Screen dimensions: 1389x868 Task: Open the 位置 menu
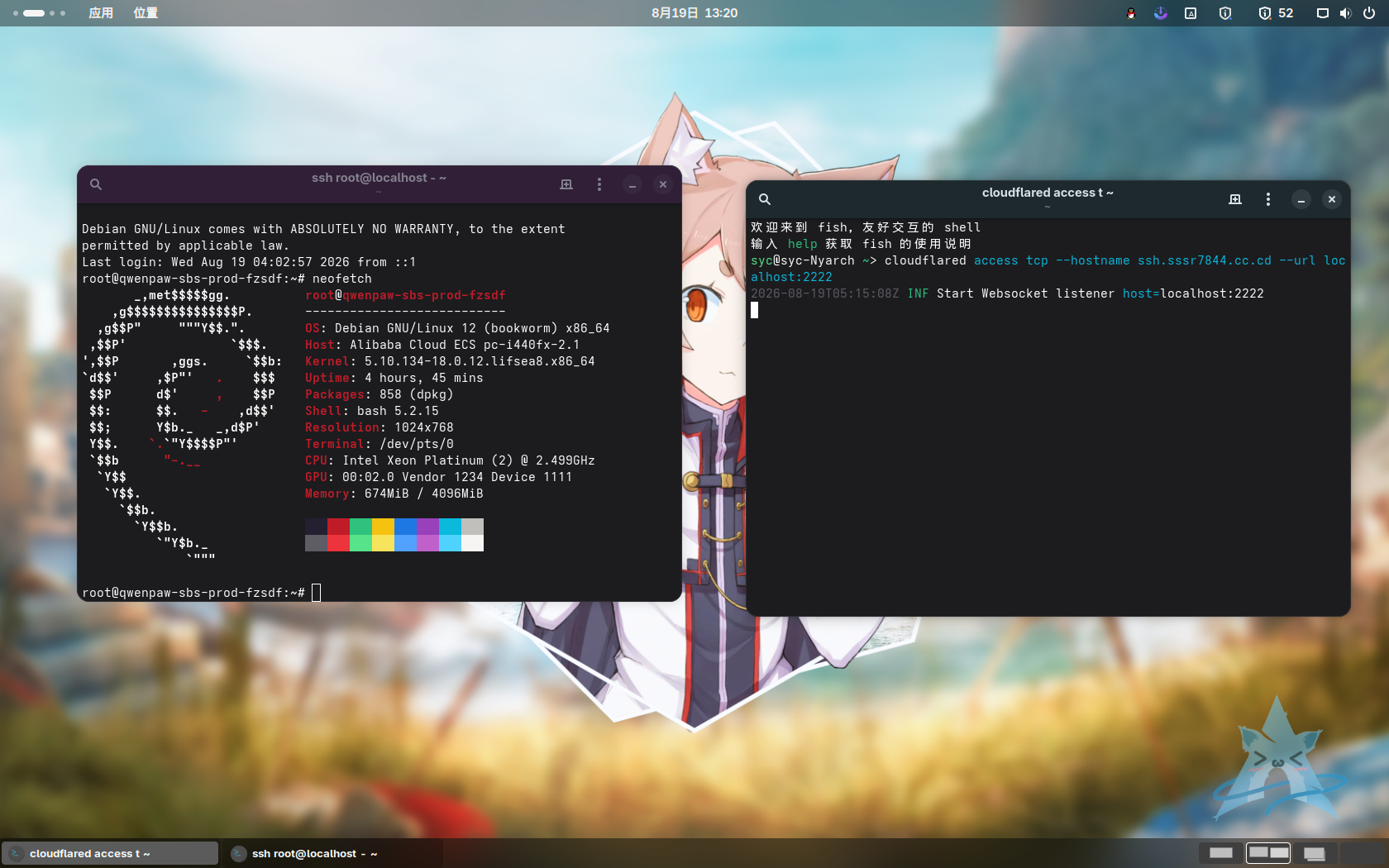pyautogui.click(x=146, y=13)
